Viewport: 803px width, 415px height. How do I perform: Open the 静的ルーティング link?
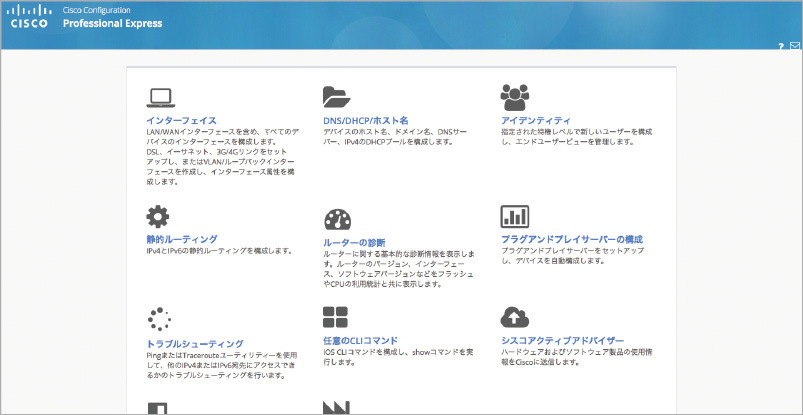pos(182,239)
